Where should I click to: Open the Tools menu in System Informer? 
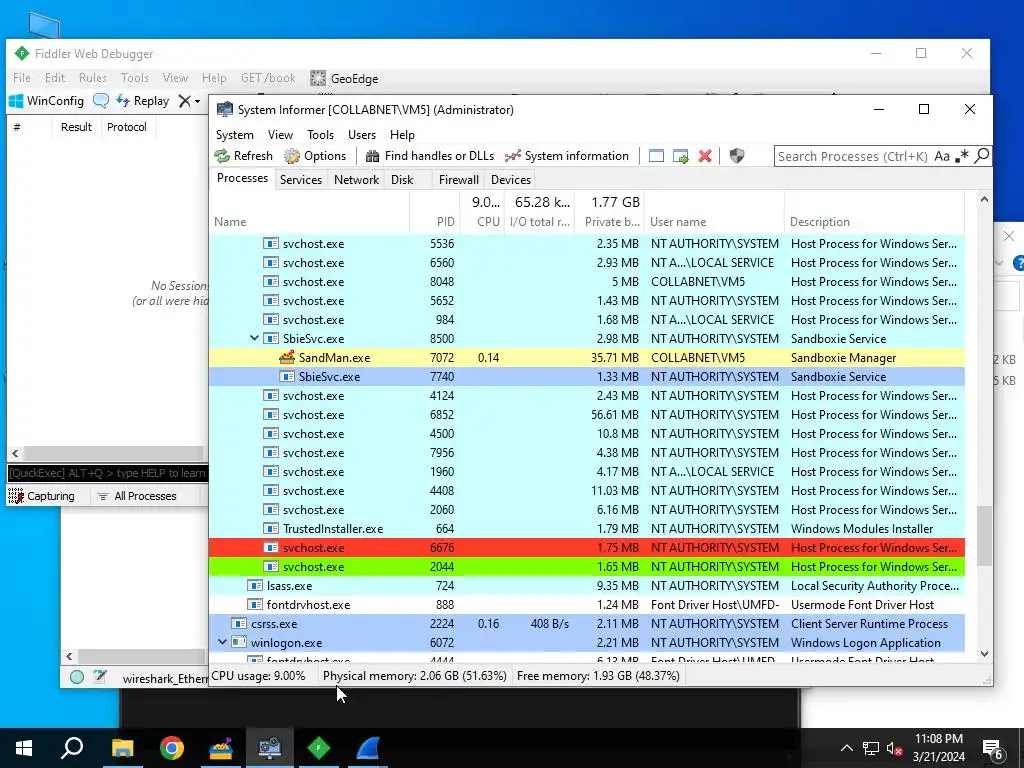pos(320,135)
